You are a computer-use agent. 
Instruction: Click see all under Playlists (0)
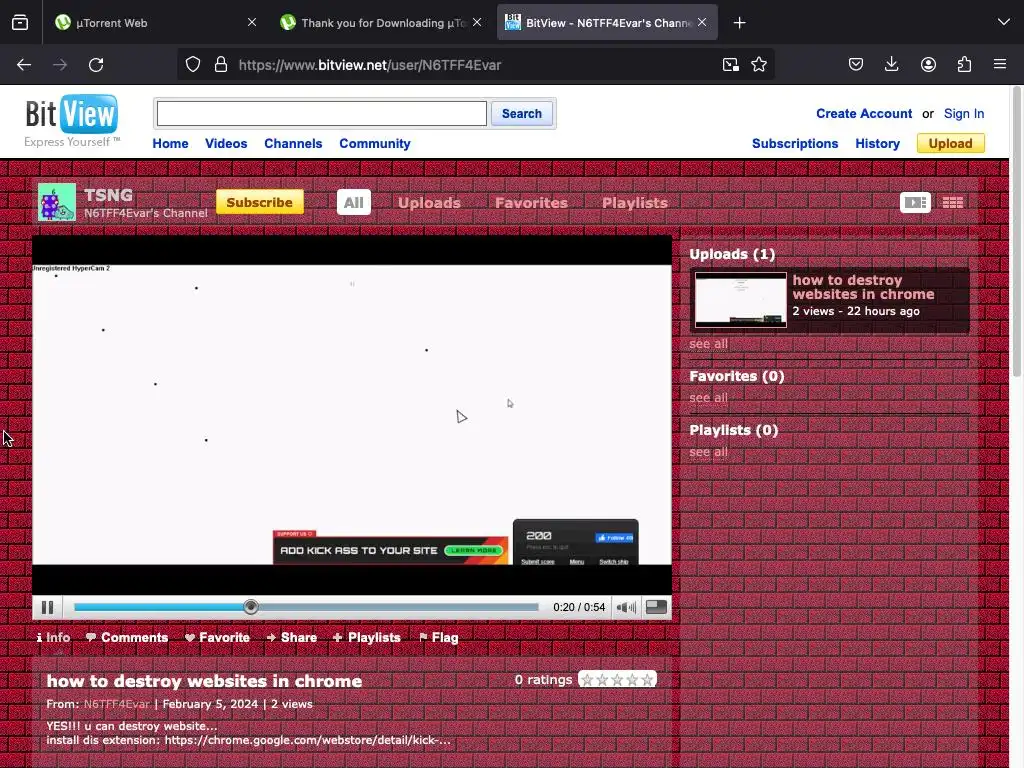pos(709,452)
